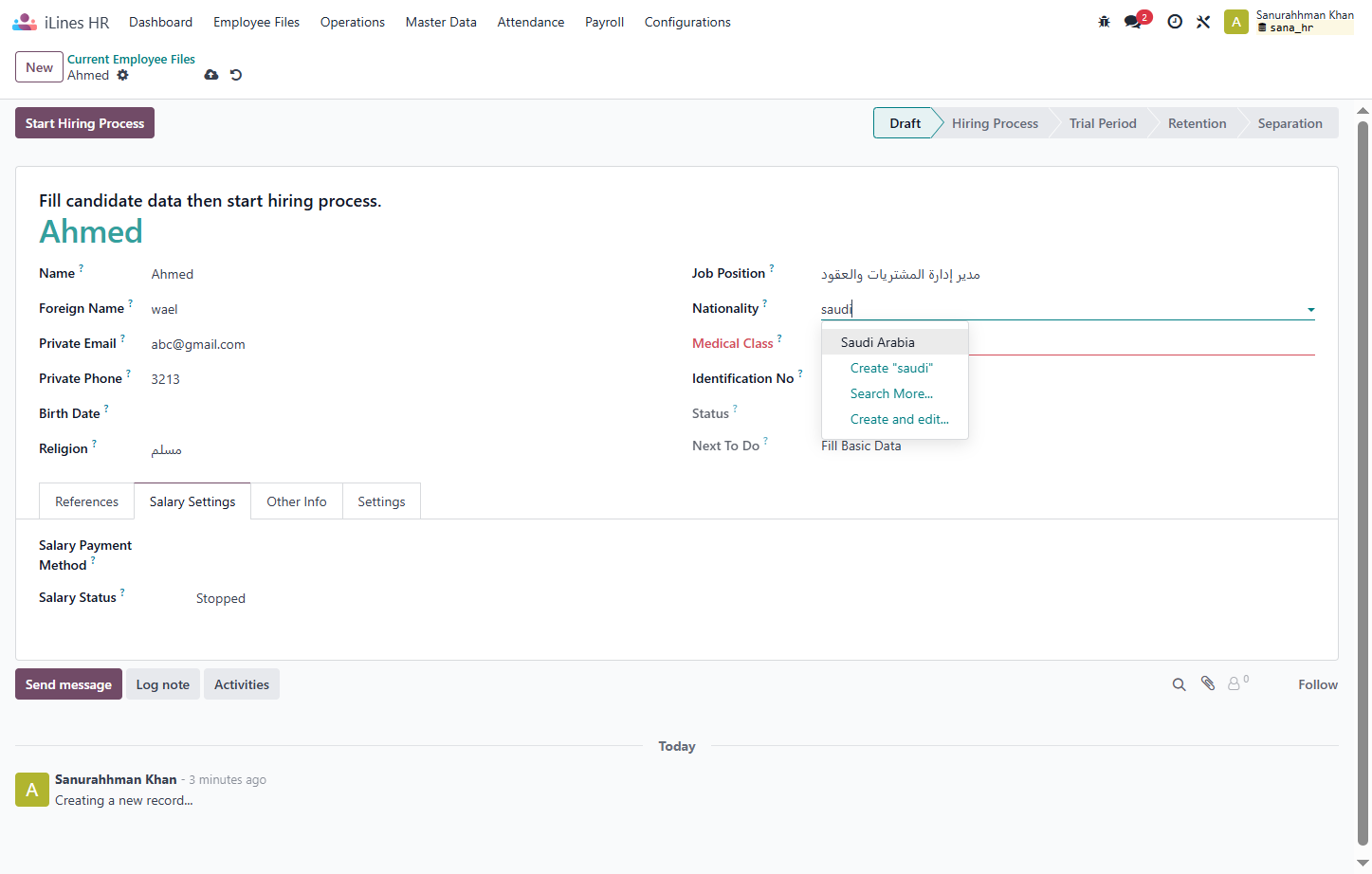Click the Birth Date input field
Screen dimensions: 1372x874
pos(408,414)
